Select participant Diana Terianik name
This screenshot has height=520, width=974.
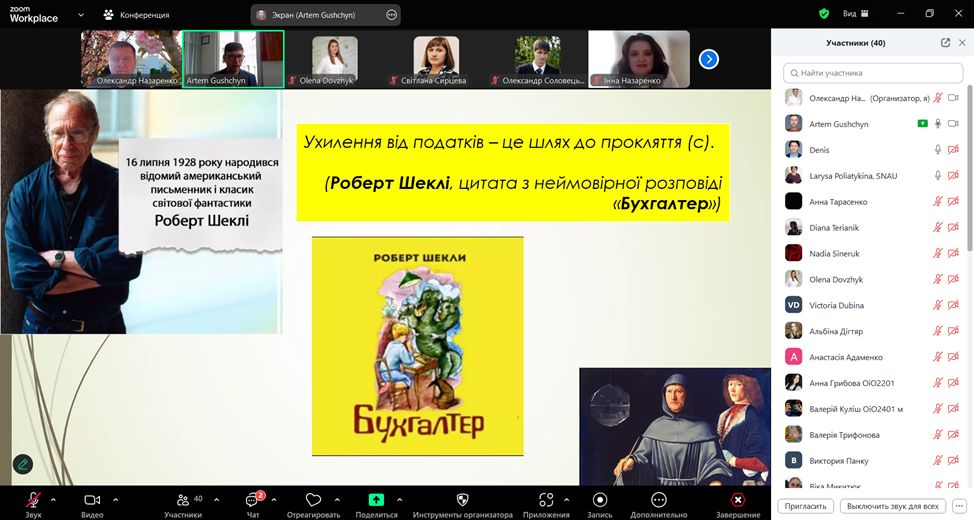834,227
